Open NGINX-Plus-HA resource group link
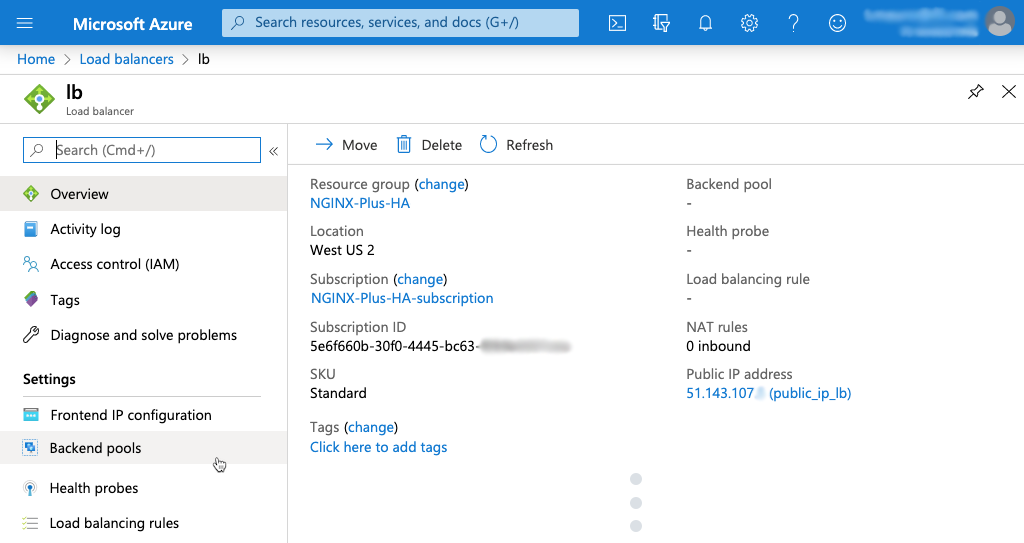Screen dimensions: 1024x543 tap(360, 203)
